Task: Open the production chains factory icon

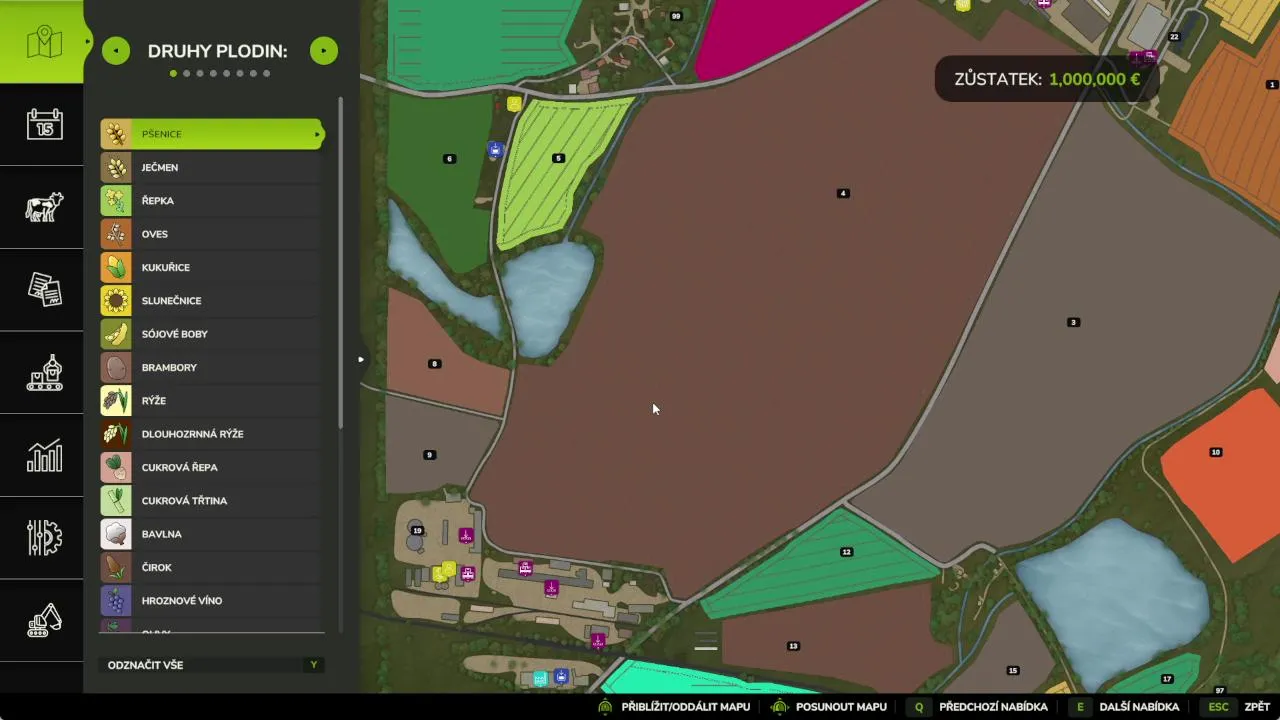Action: [x=44, y=372]
